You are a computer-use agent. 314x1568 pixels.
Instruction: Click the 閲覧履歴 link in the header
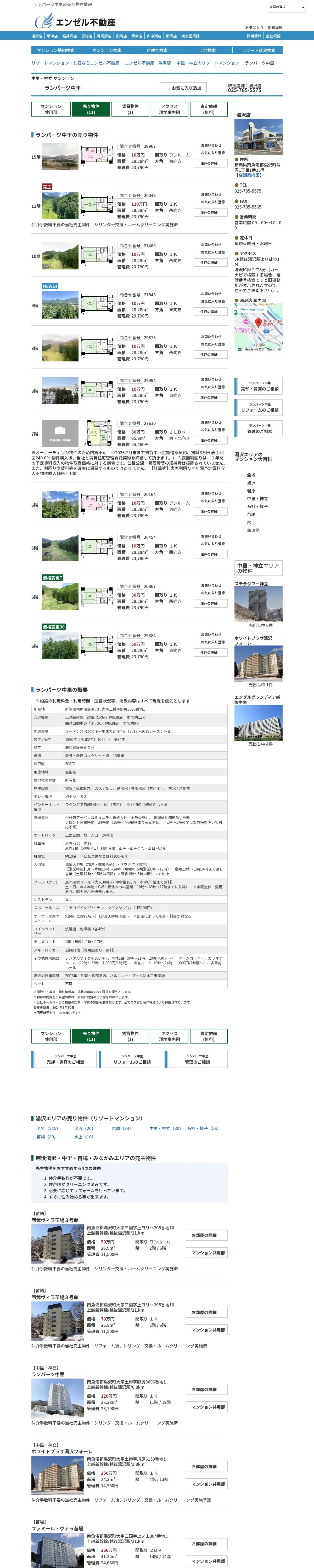coord(275,27)
